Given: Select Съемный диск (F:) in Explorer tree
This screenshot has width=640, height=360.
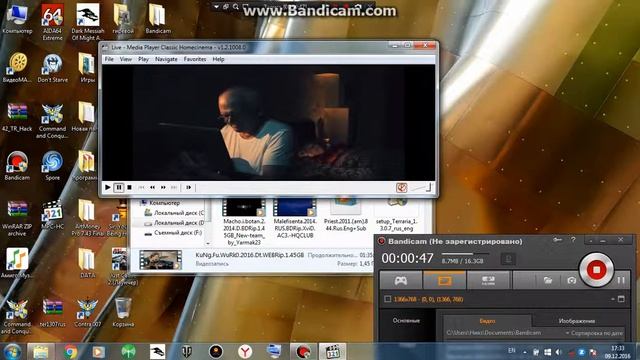Looking at the screenshot, I should 173,233.
